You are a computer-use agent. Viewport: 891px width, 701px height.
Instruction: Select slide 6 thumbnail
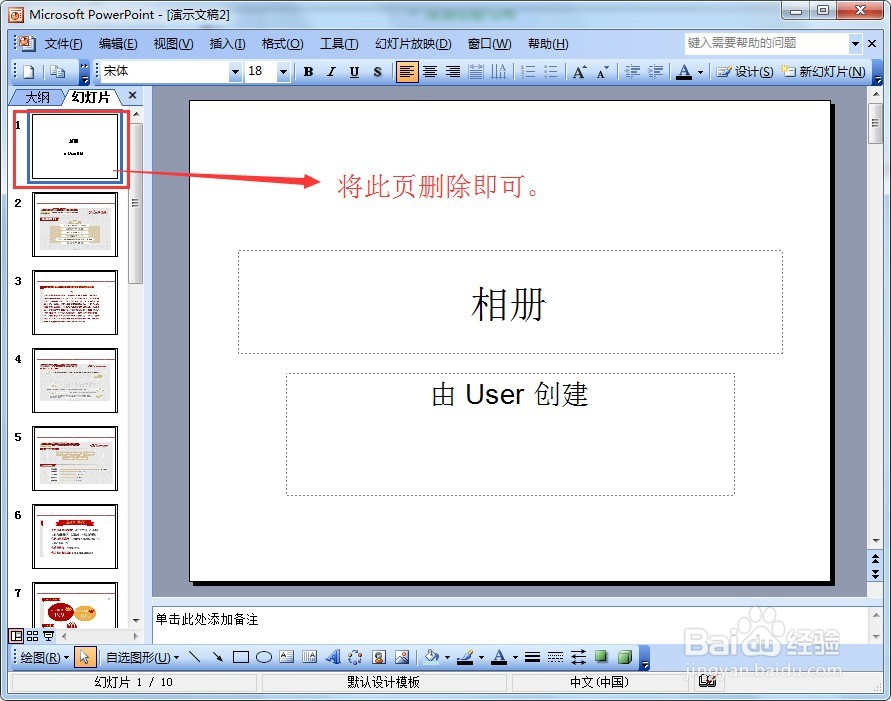coord(75,536)
